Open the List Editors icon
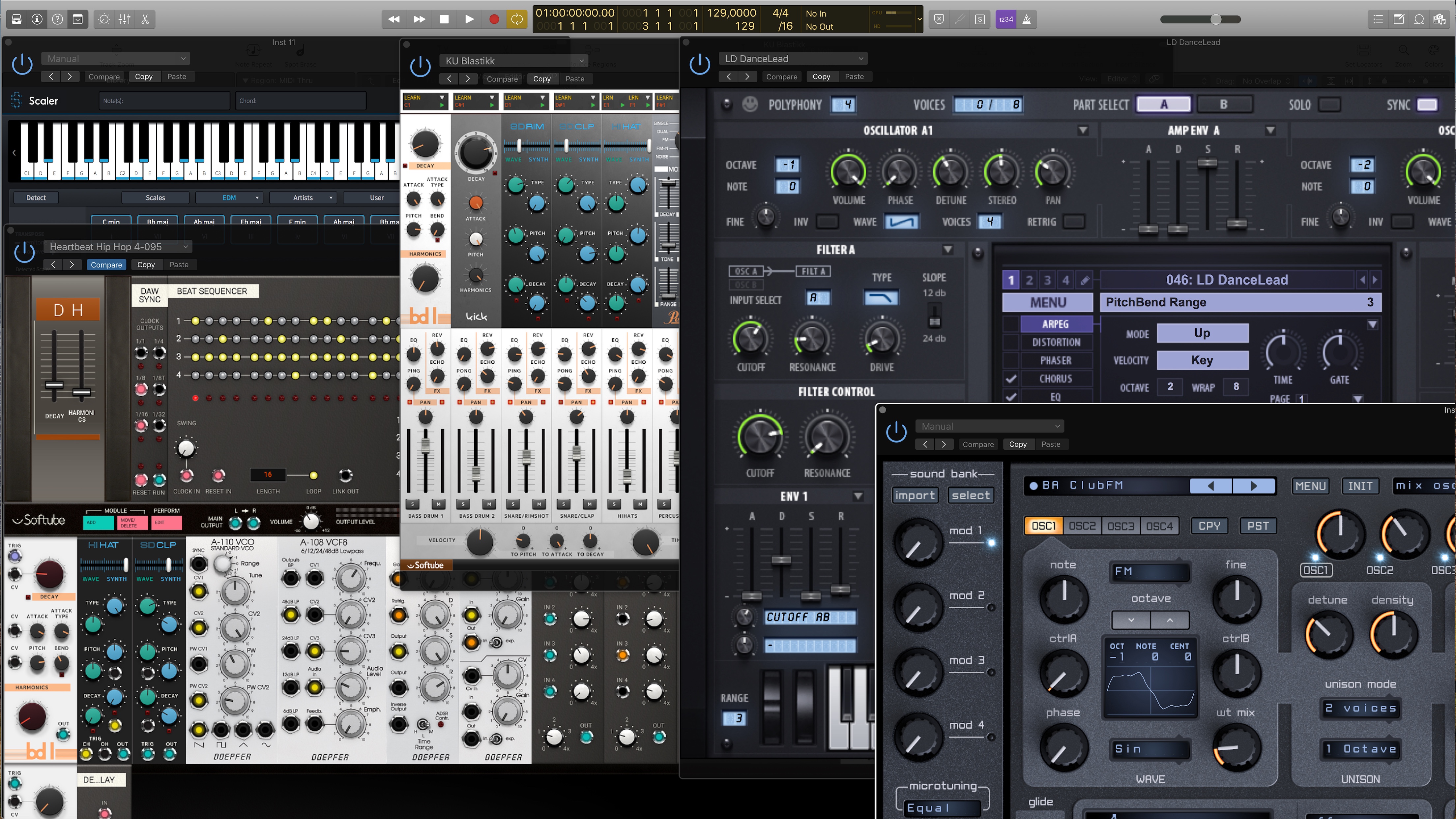 (x=1378, y=19)
